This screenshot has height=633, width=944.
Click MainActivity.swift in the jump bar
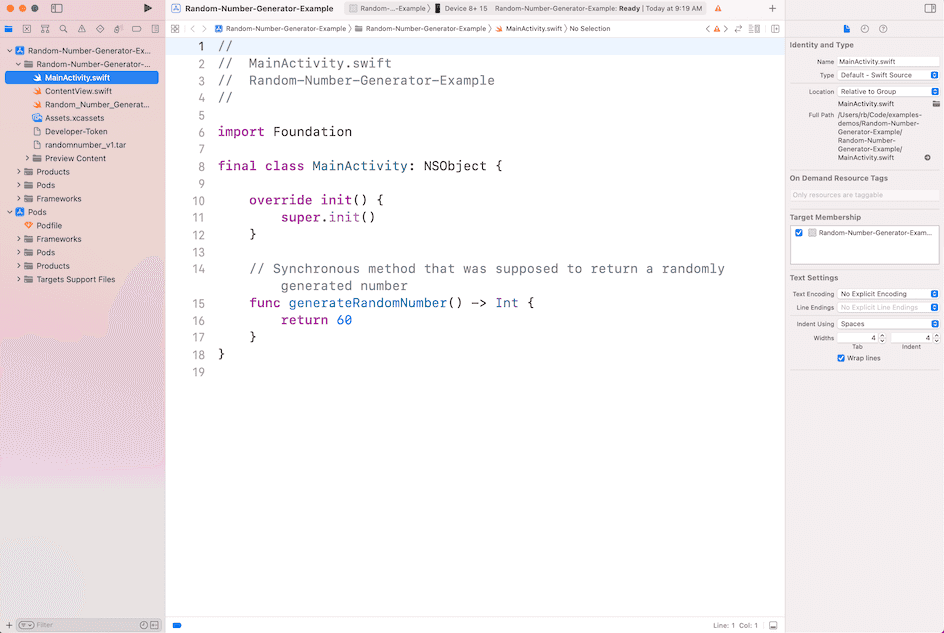click(532, 29)
